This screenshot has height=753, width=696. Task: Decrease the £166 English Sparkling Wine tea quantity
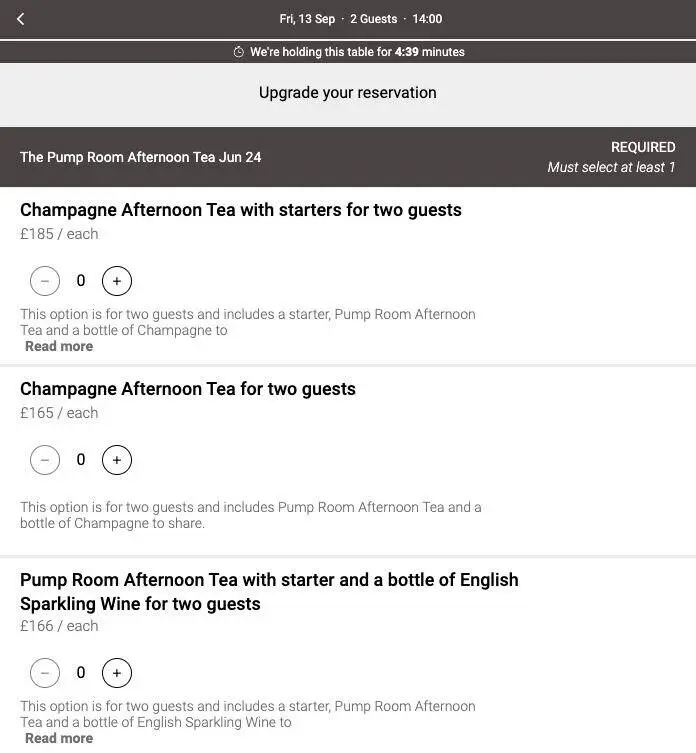click(45, 673)
